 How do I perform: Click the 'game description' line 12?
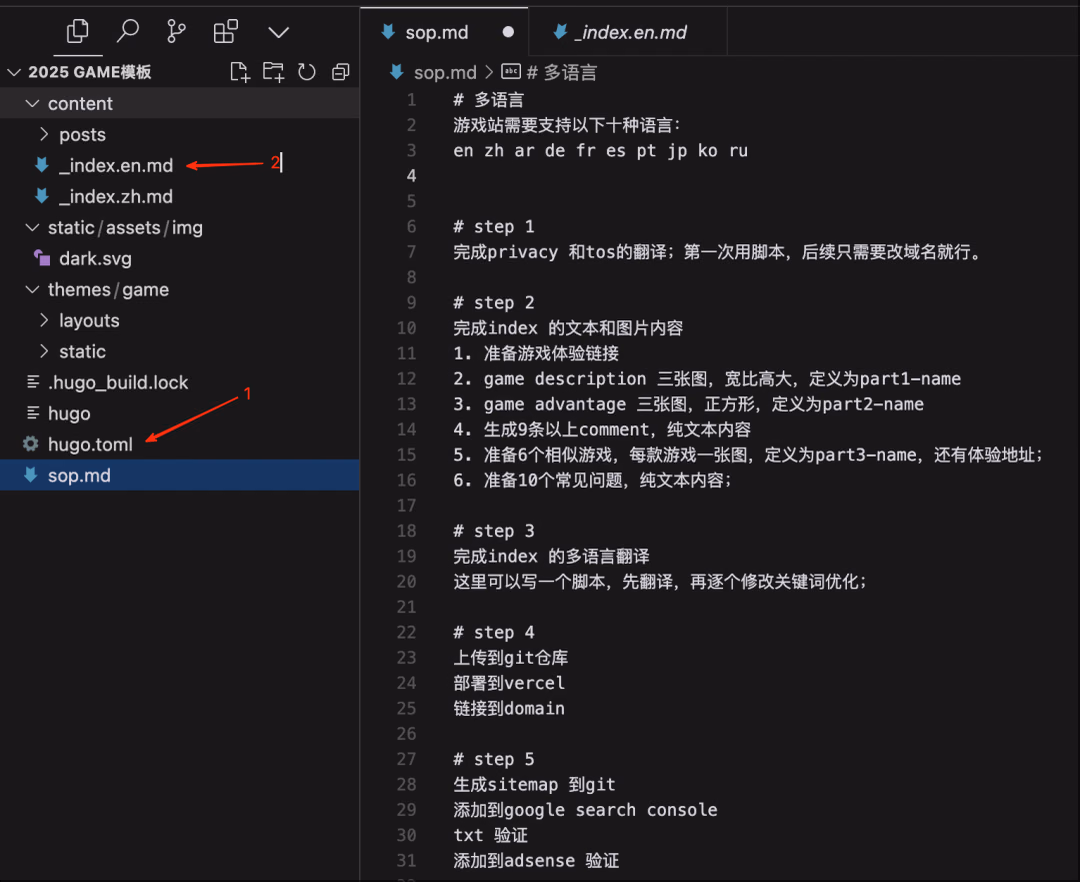[707, 379]
